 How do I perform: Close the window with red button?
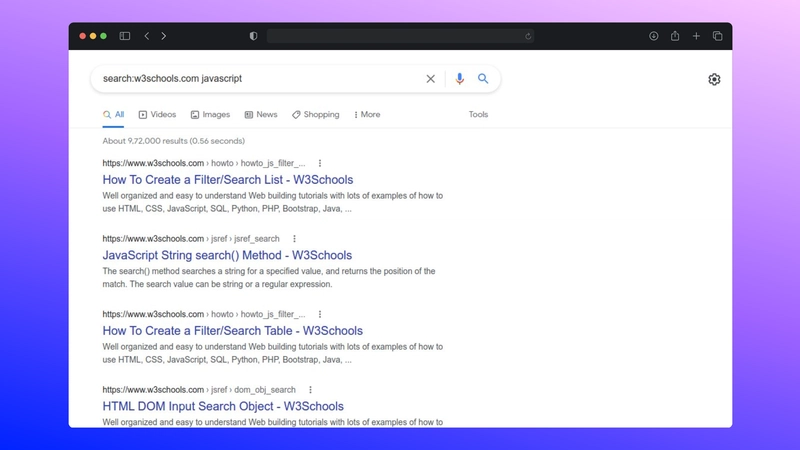click(x=83, y=36)
